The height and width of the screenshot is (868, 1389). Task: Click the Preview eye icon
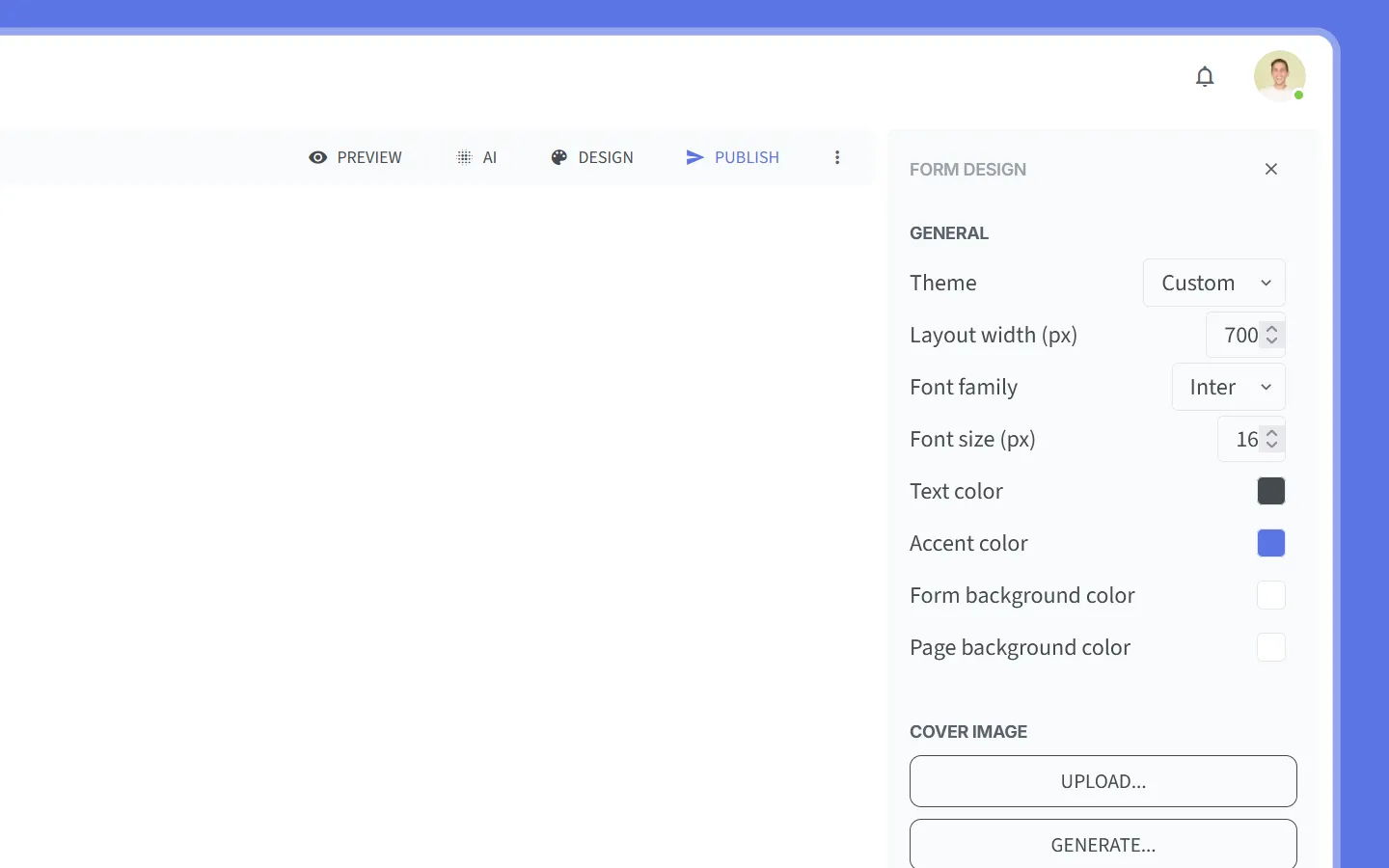318,157
